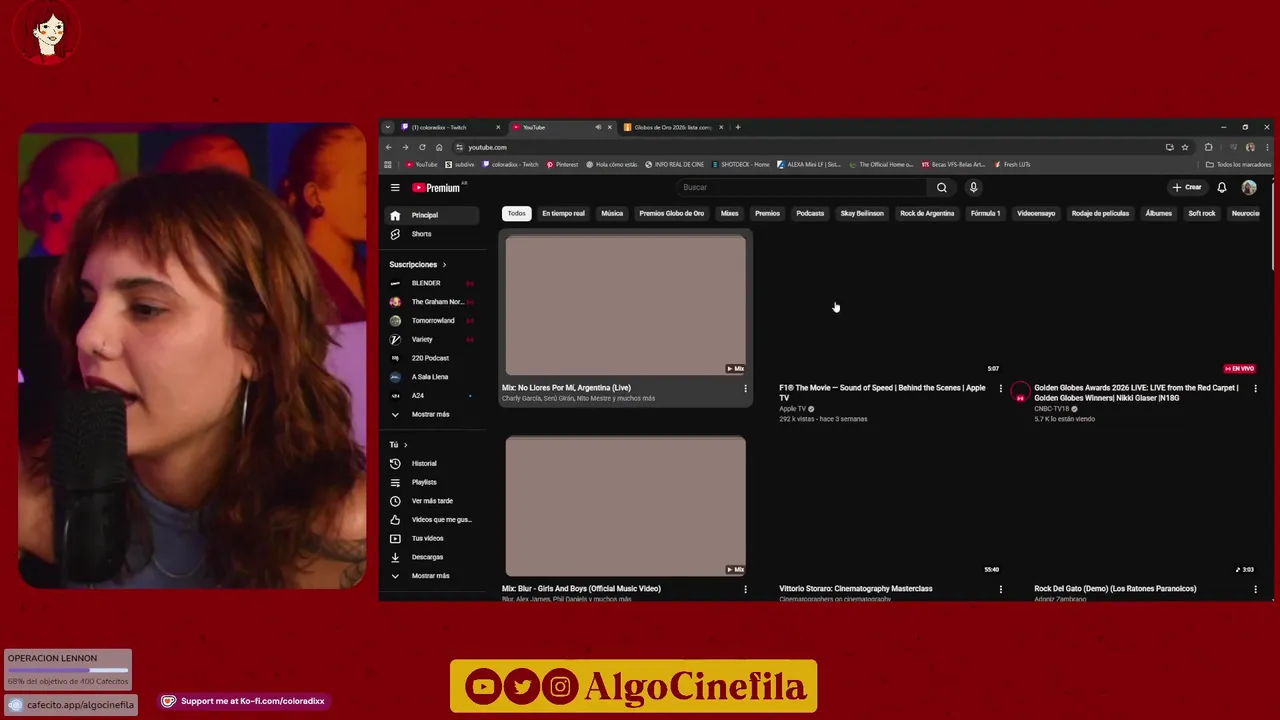
Task: Select the En tiempo real chip
Action: (563, 213)
